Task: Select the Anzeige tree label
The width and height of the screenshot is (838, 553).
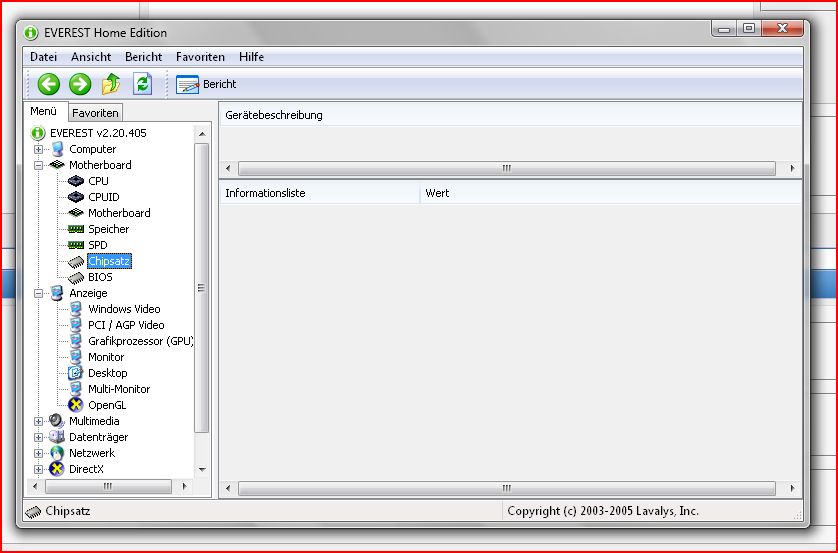Action: pos(88,293)
